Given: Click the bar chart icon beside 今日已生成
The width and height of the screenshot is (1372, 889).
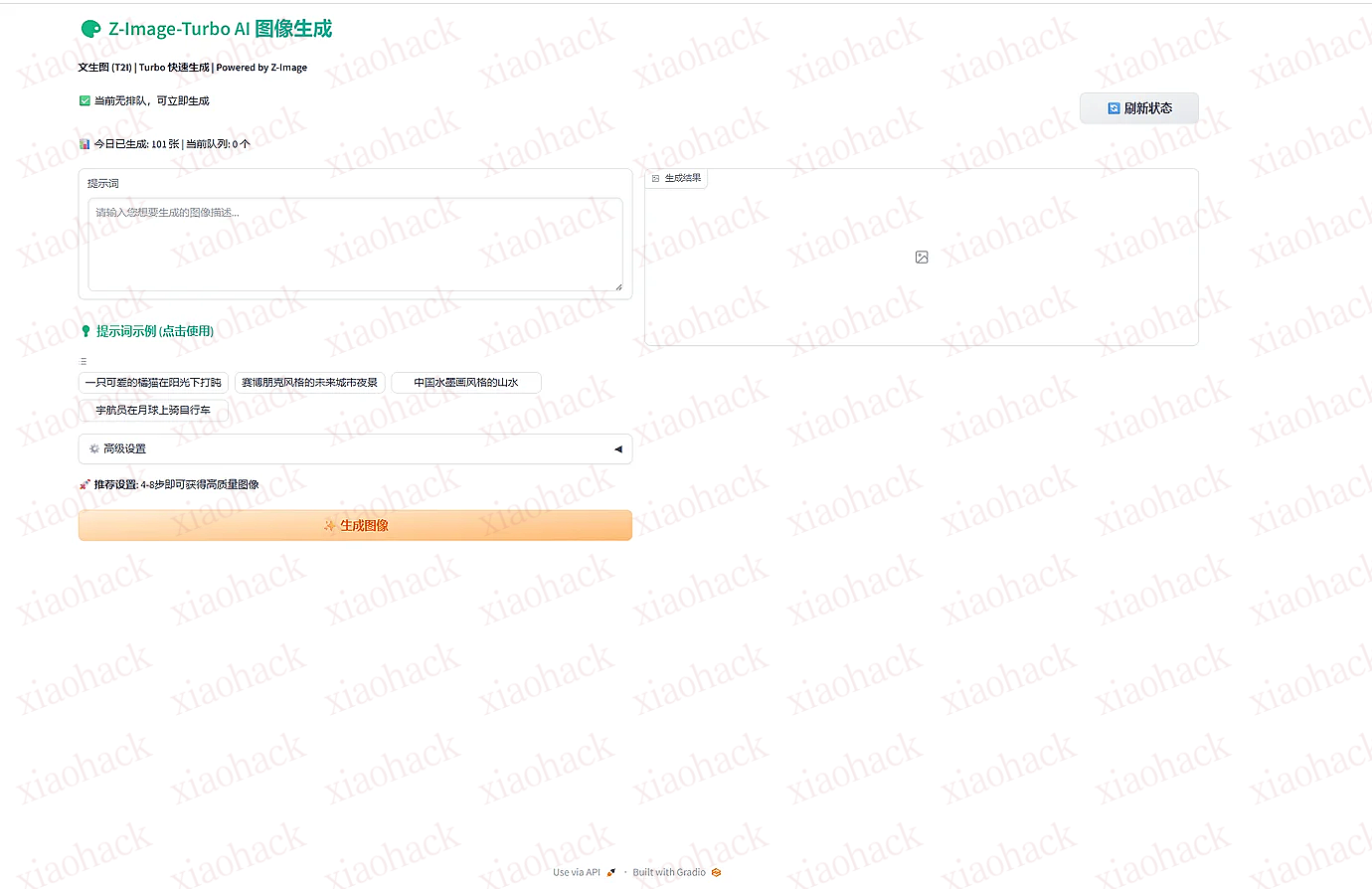Looking at the screenshot, I should click(85, 144).
